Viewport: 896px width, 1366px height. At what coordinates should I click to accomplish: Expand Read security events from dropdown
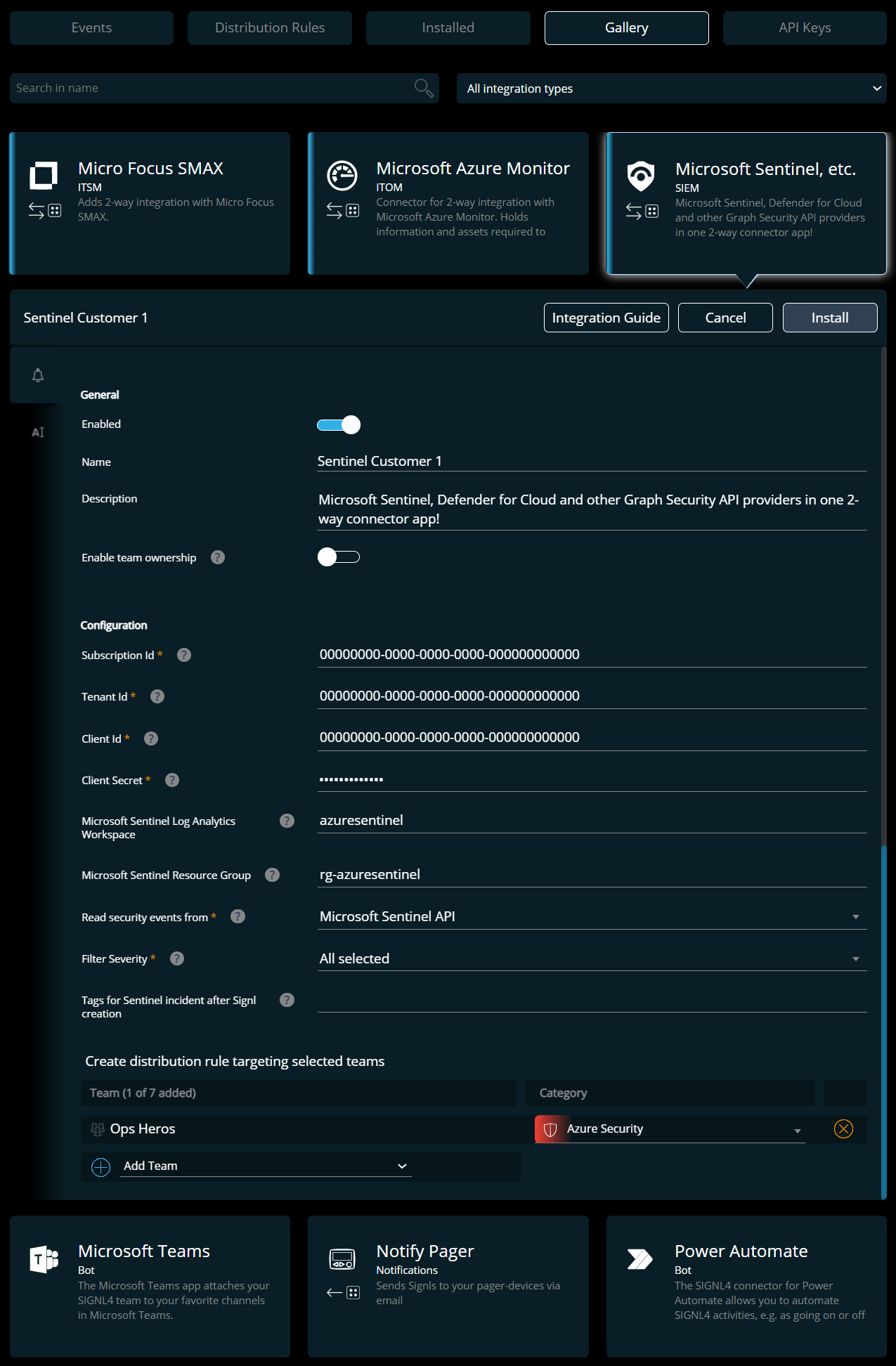(592, 916)
